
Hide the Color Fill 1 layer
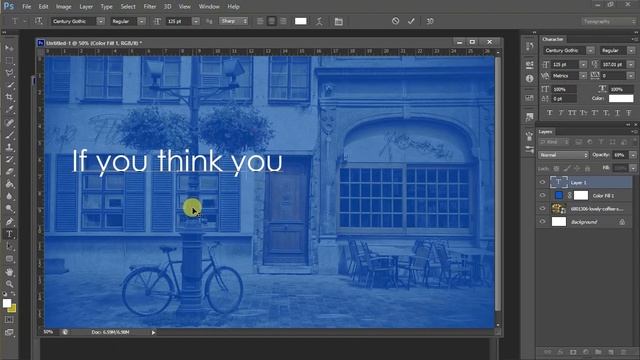[542, 196]
